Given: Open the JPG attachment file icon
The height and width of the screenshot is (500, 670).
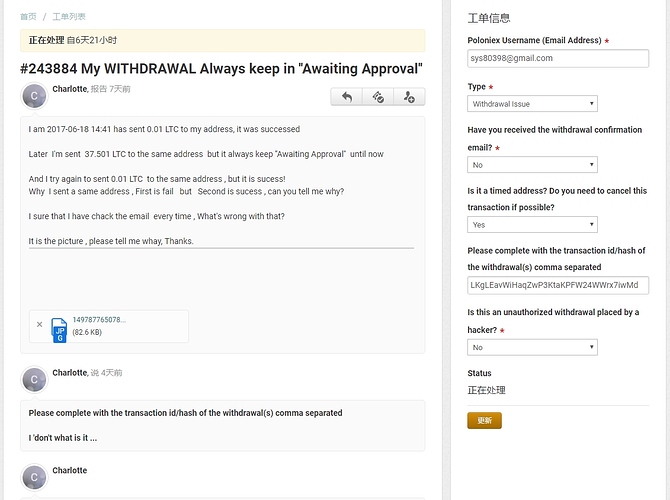Looking at the screenshot, I should [x=59, y=330].
